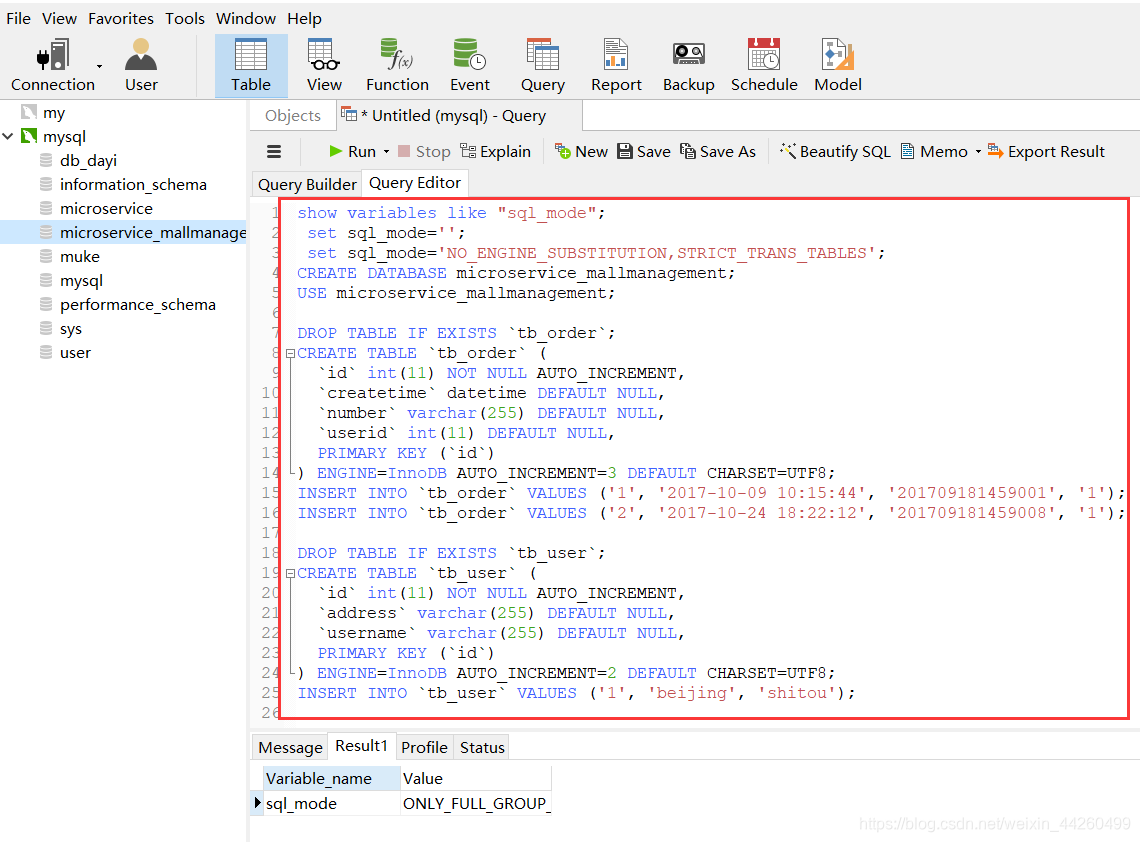
Task: Open the View objects icon
Action: tap(324, 65)
